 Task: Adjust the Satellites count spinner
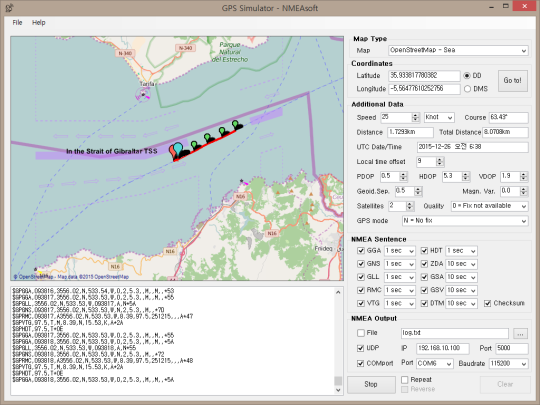[410, 206]
